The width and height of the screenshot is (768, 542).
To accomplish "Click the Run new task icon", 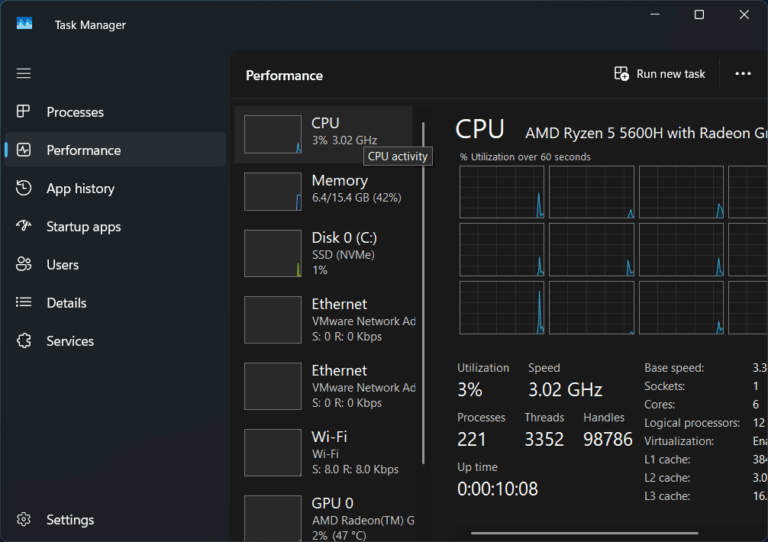I will point(622,74).
